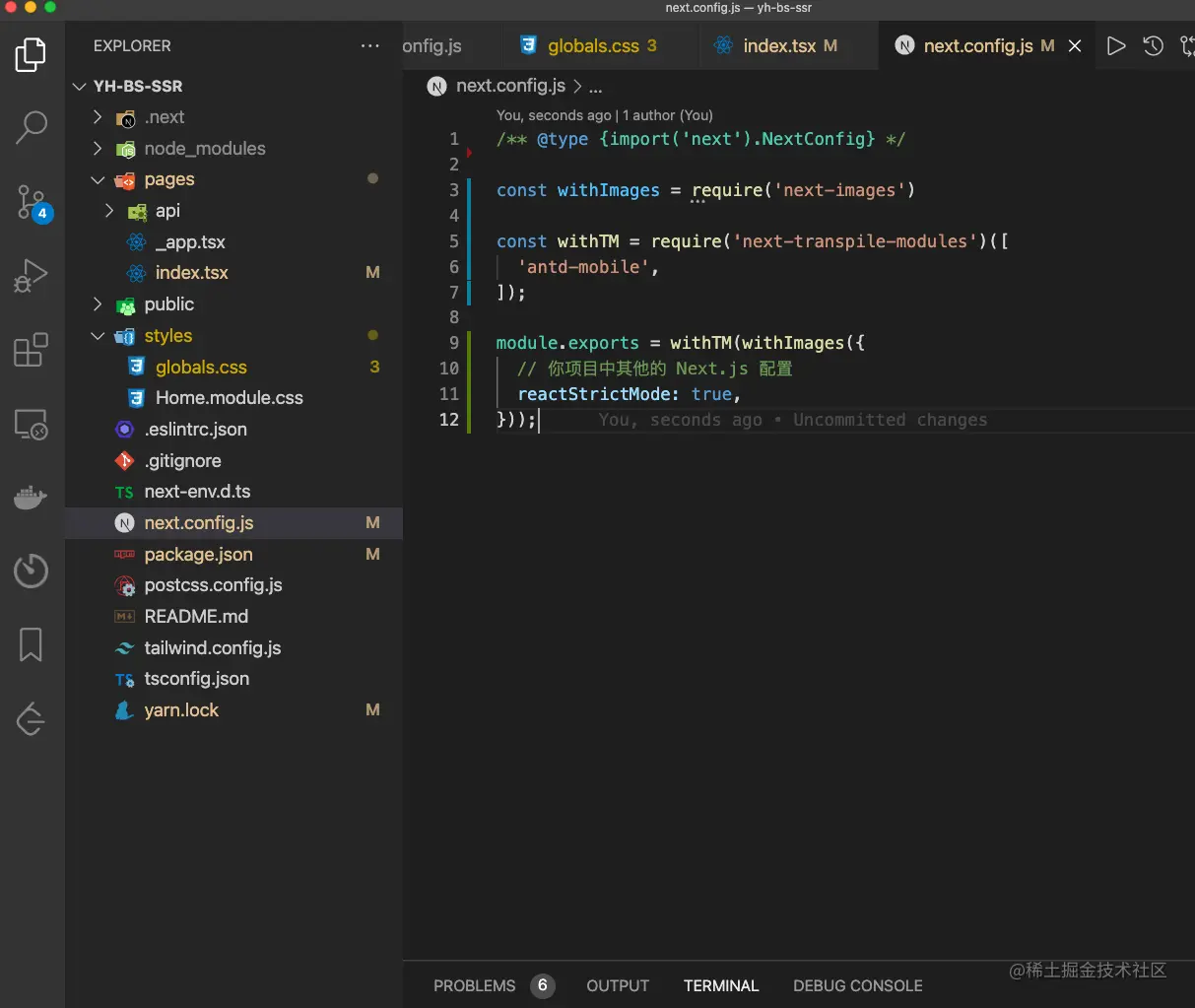Image resolution: width=1195 pixels, height=1008 pixels.
Task: Switch to the TERMINAL panel tab
Action: point(720,985)
